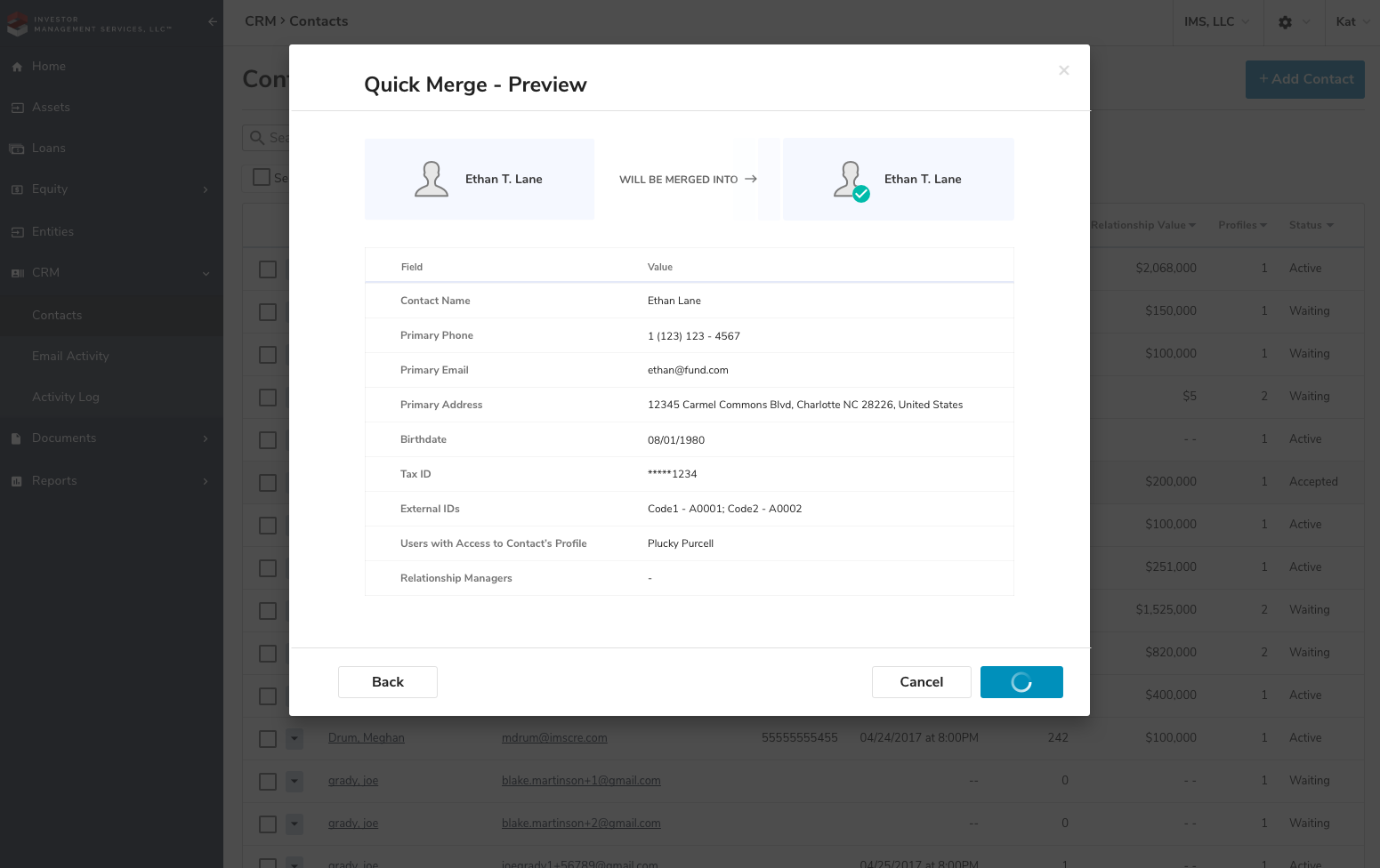Click the Contact Name value Ethan Lane
This screenshot has width=1380, height=868.
point(674,301)
